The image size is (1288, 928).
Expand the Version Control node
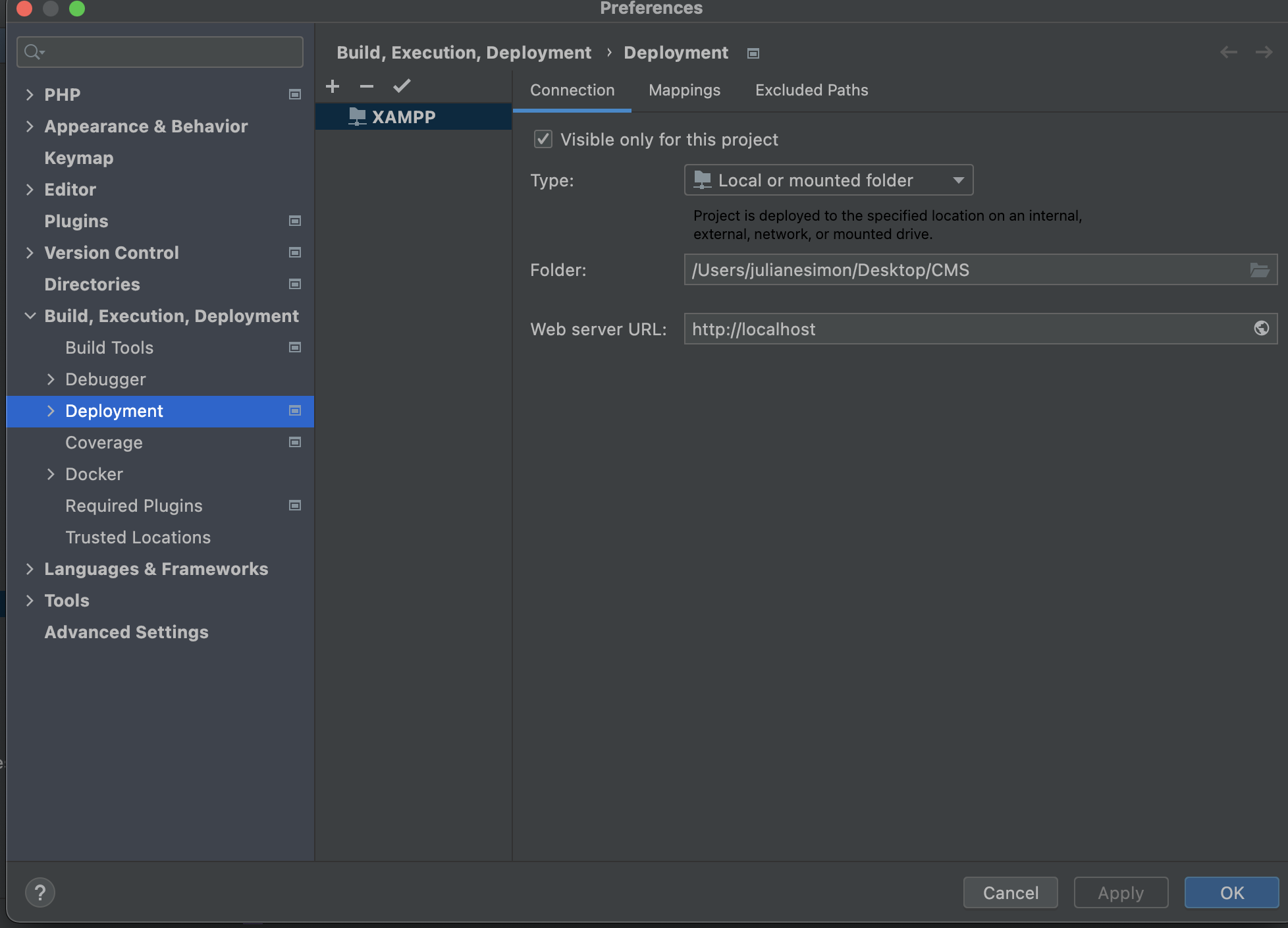tap(30, 252)
